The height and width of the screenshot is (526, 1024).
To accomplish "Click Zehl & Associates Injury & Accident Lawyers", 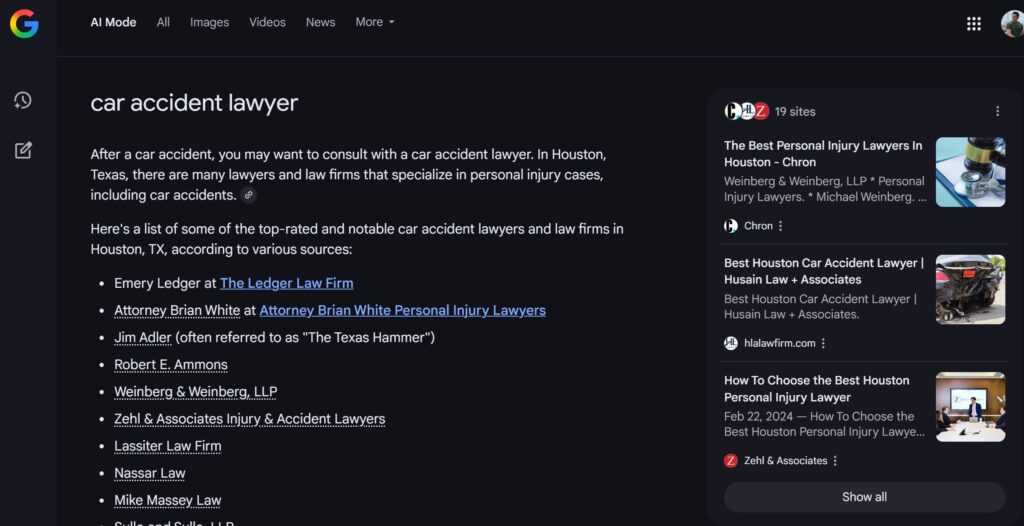I will [249, 419].
